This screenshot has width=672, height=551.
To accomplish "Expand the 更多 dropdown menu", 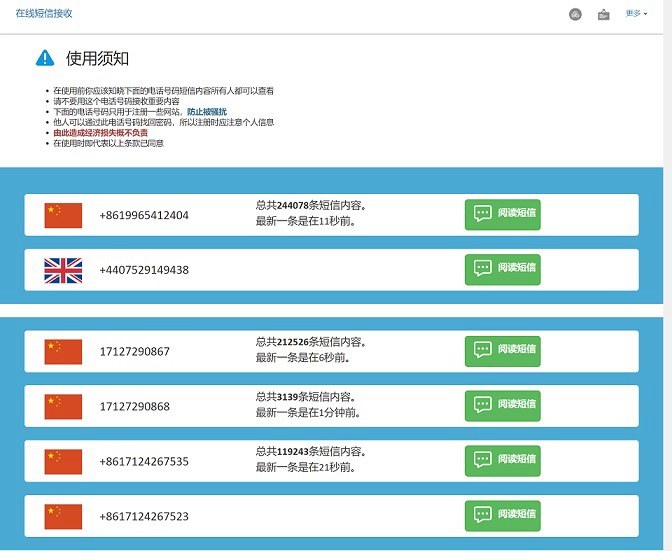I will (x=636, y=14).
